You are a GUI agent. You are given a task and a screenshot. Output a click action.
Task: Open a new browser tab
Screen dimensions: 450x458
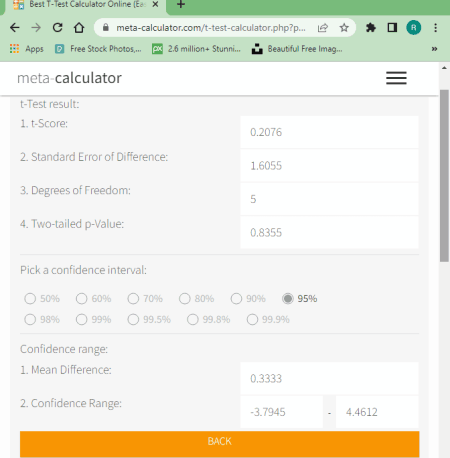pyautogui.click(x=181, y=5)
